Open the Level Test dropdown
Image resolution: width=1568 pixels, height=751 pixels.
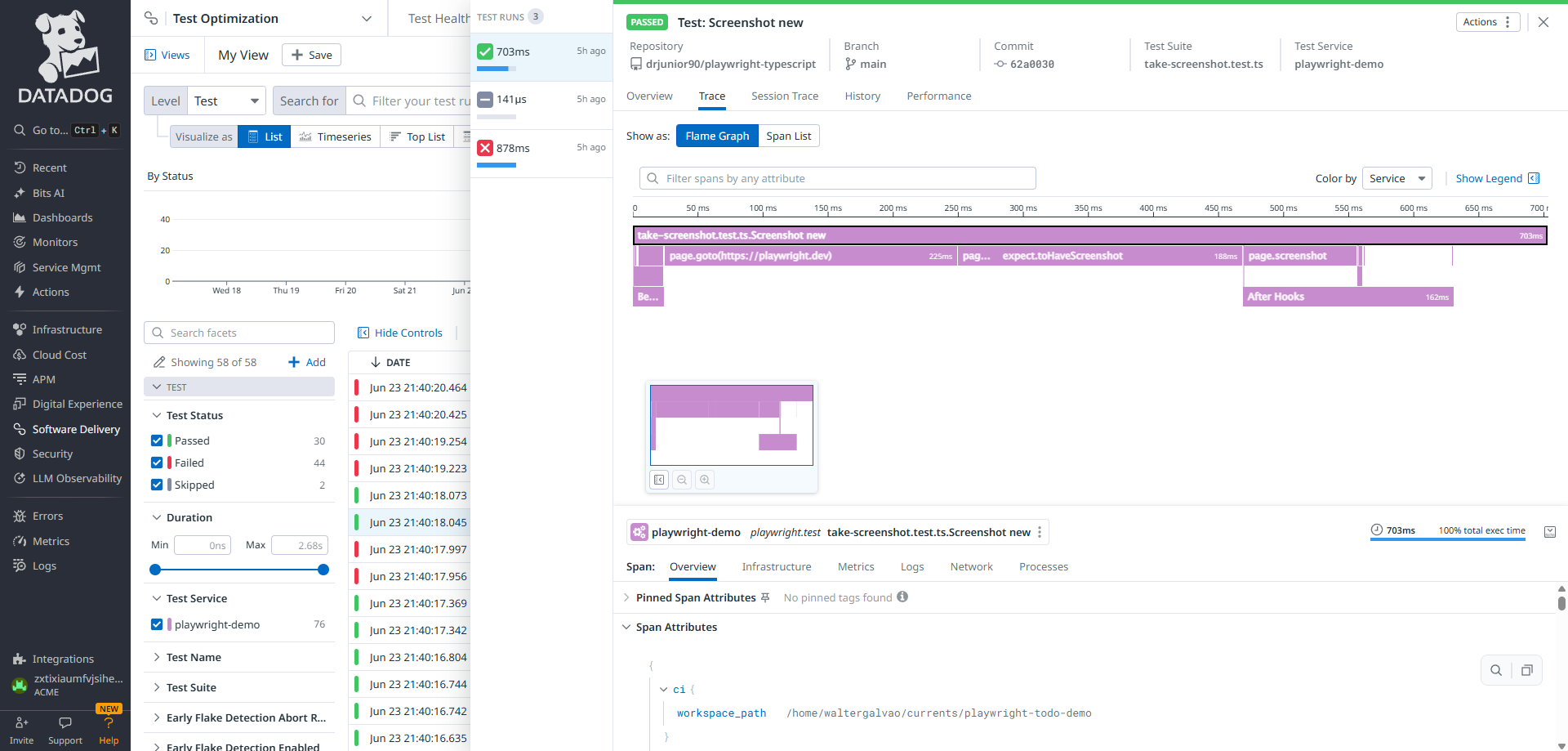[226, 101]
